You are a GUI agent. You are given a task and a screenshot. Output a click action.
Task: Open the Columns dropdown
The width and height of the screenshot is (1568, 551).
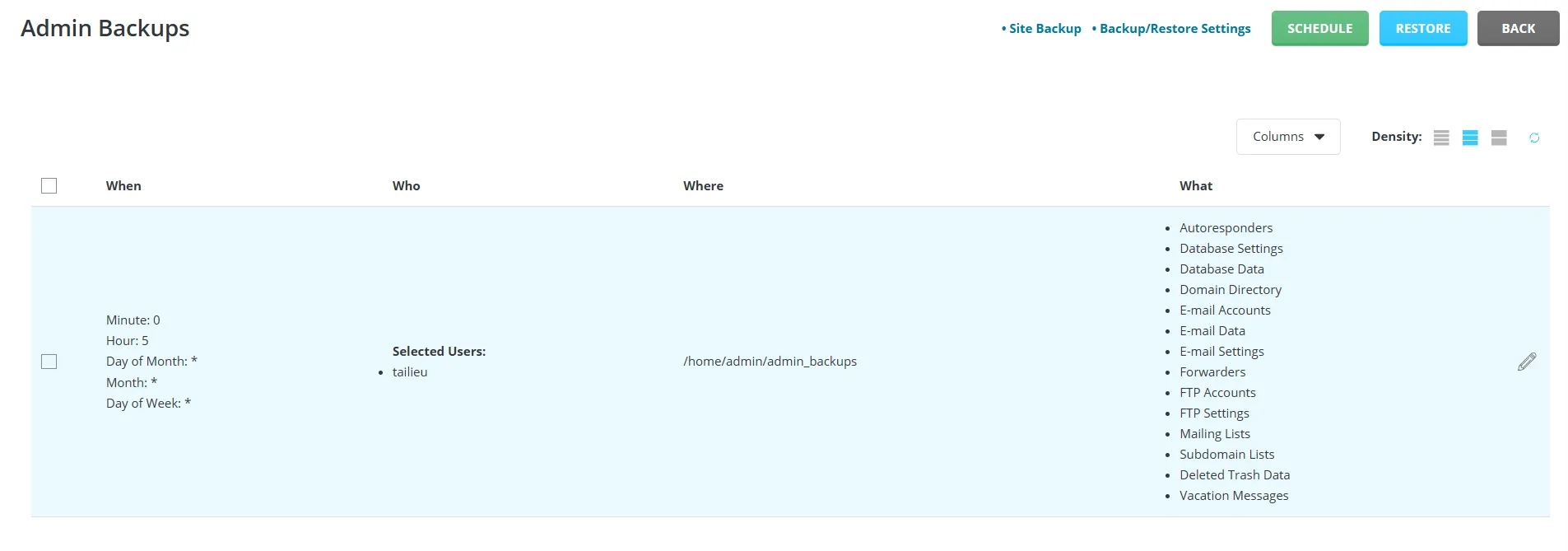coord(1288,137)
